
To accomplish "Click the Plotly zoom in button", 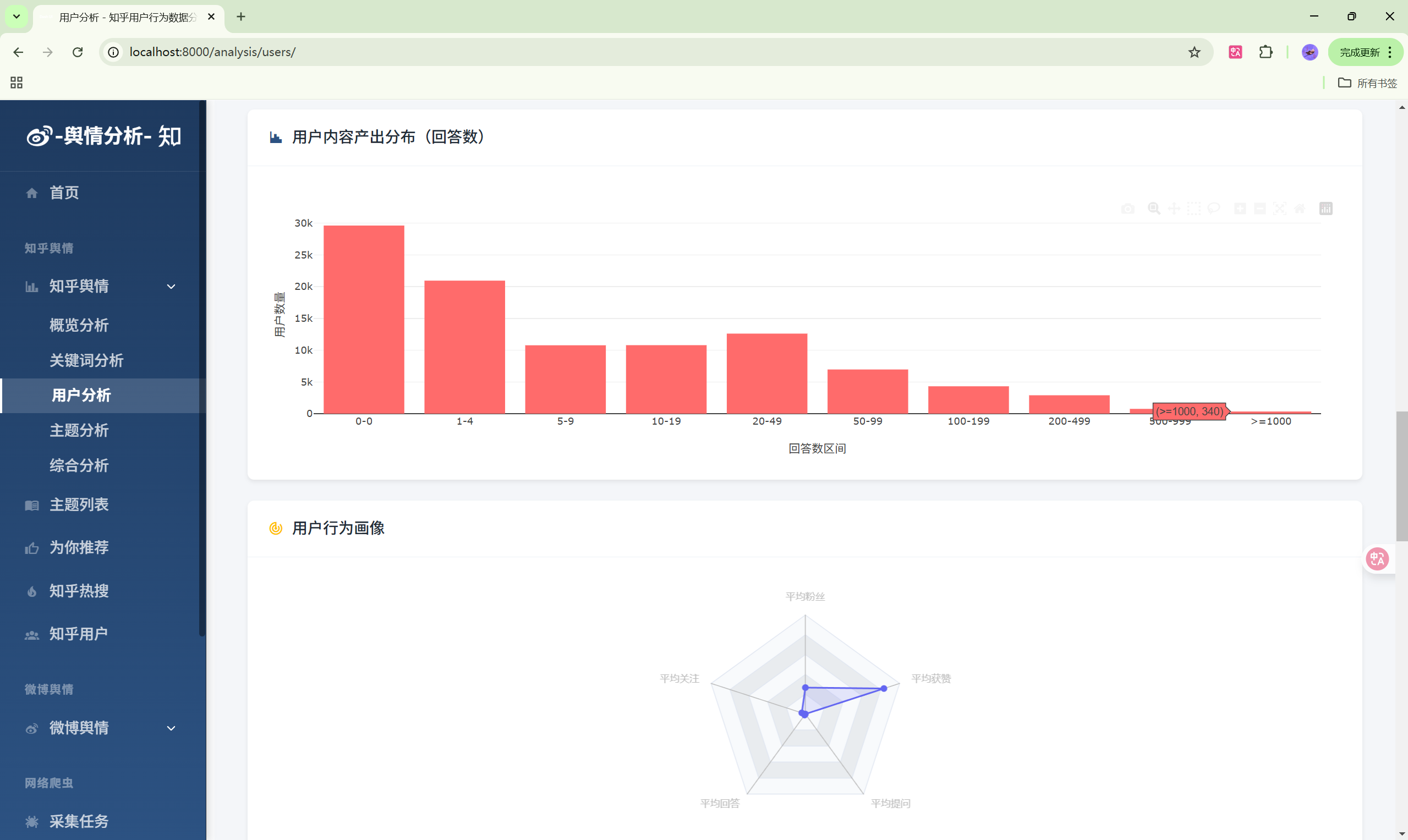I will click(1240, 208).
